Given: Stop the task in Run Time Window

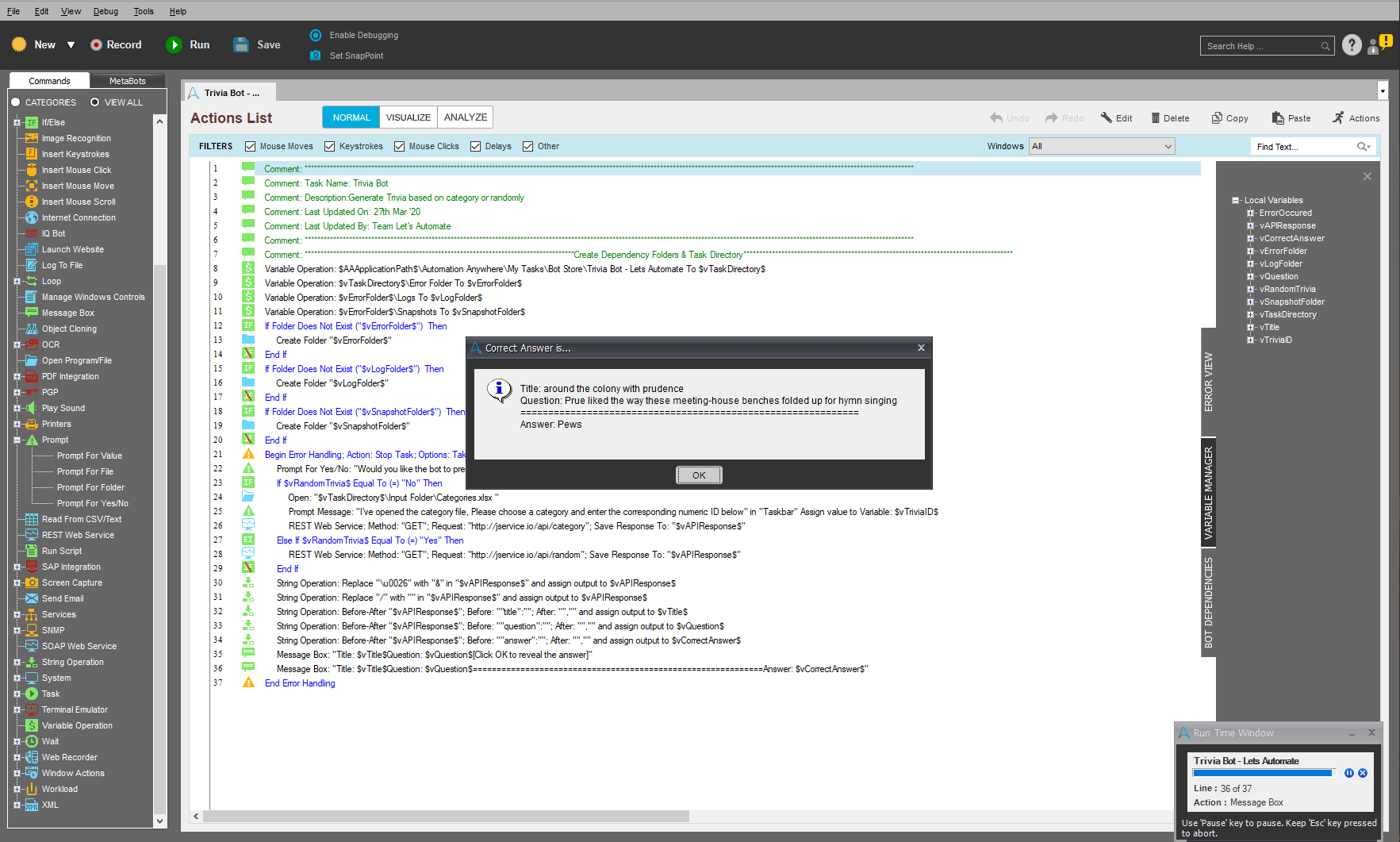Looking at the screenshot, I should coord(1363,773).
